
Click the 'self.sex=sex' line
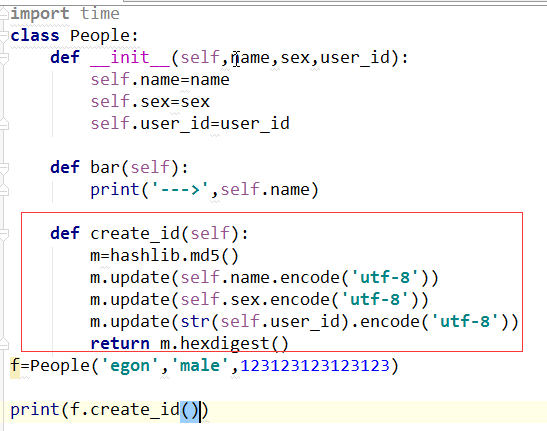click(150, 102)
